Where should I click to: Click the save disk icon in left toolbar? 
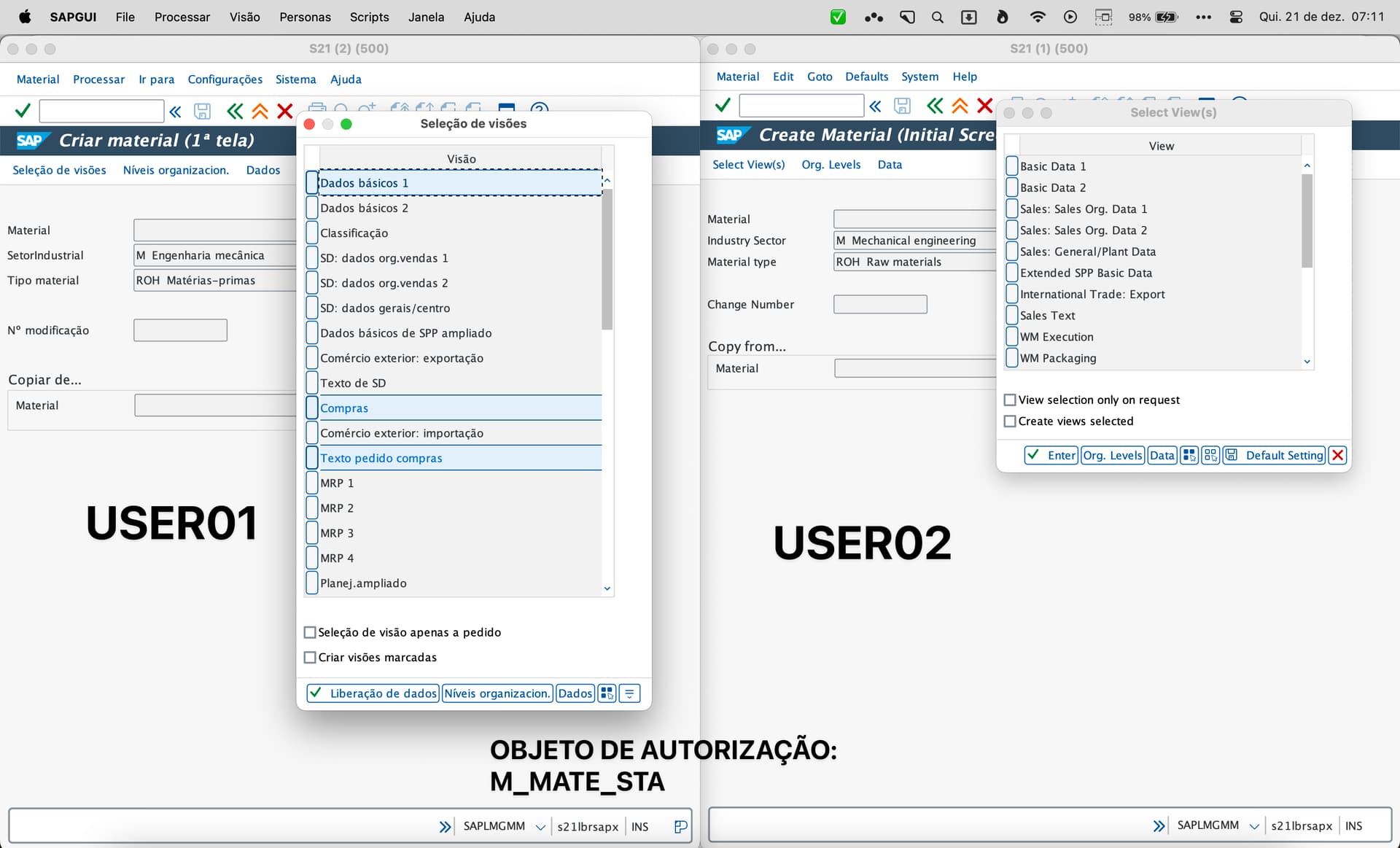pyautogui.click(x=202, y=112)
